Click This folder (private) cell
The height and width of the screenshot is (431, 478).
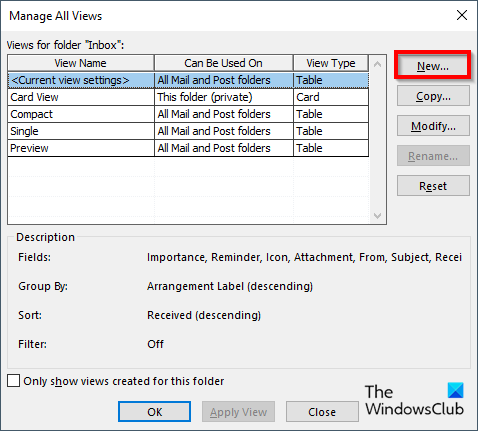[x=224, y=97]
